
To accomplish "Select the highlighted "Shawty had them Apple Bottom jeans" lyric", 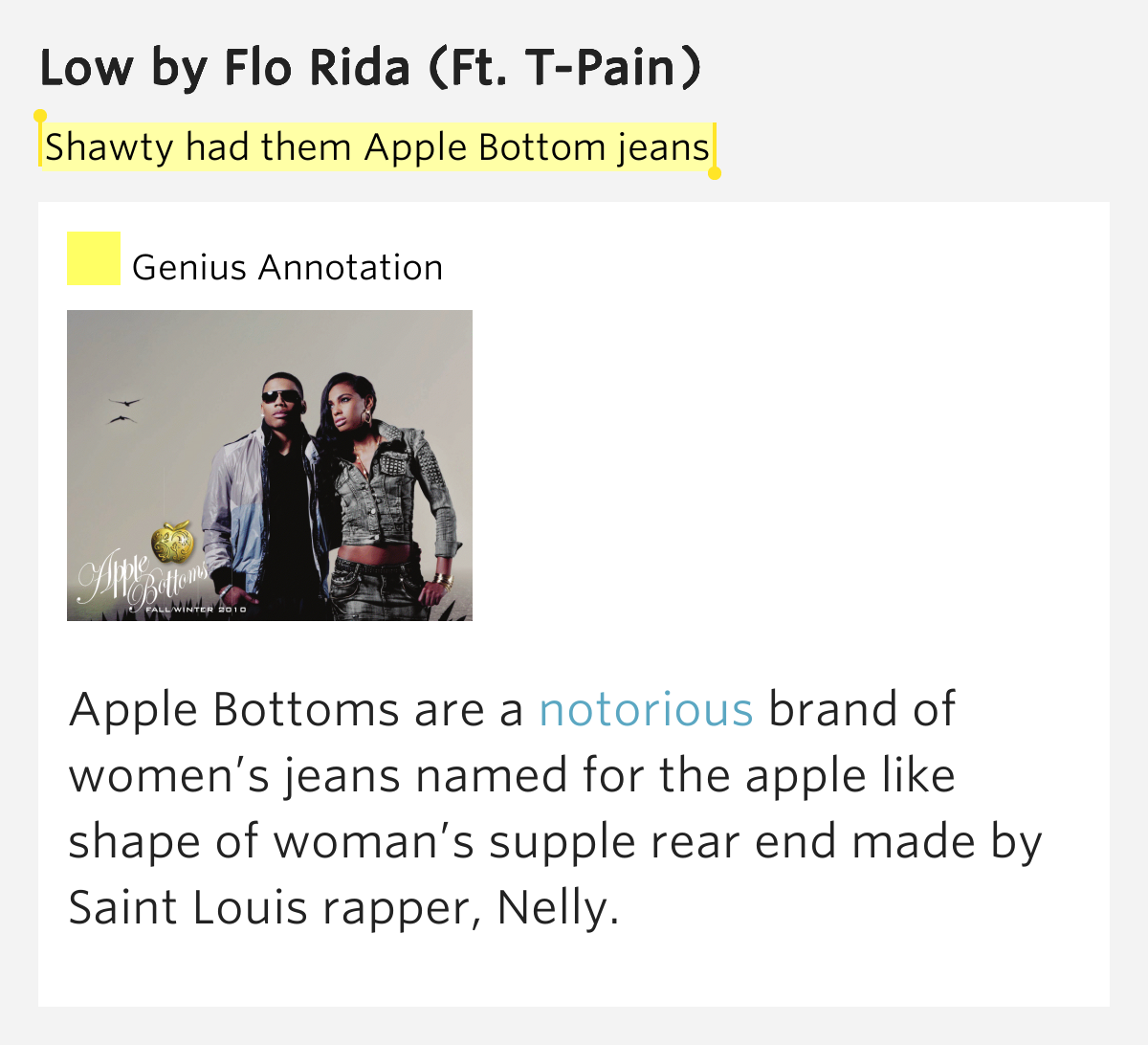I will 377,147.
